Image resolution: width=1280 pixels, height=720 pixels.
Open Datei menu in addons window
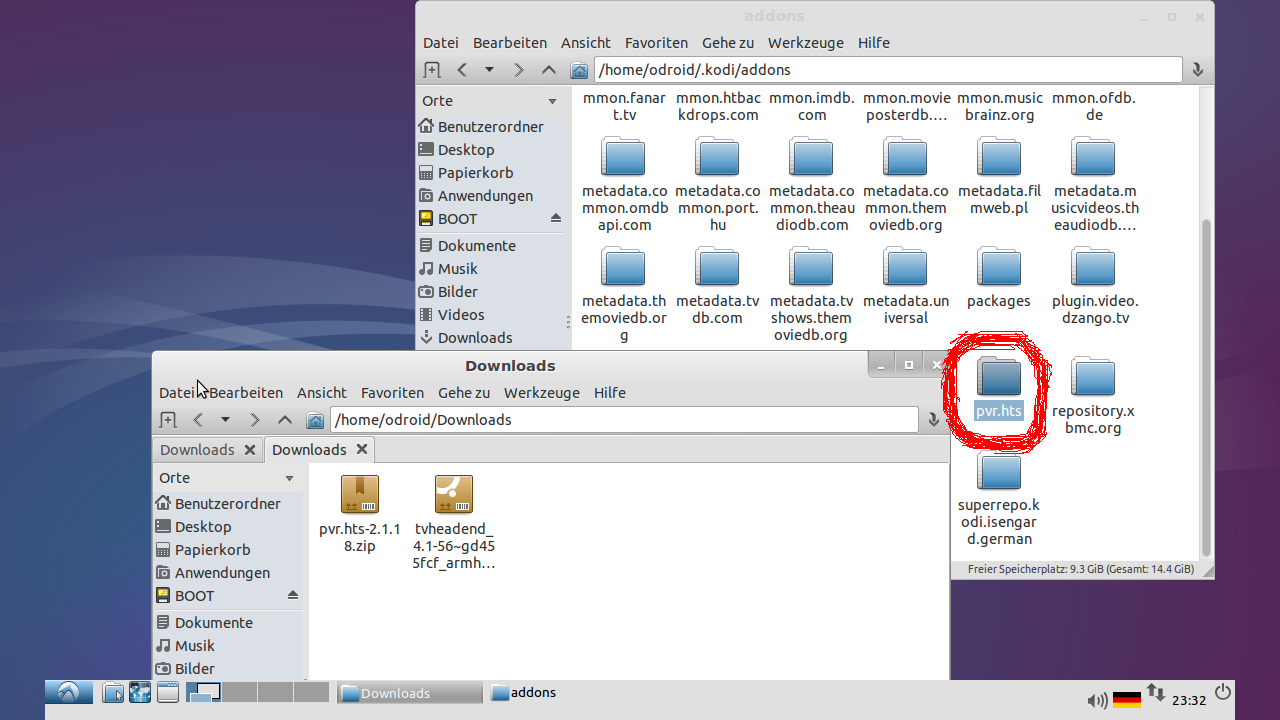[x=441, y=43]
